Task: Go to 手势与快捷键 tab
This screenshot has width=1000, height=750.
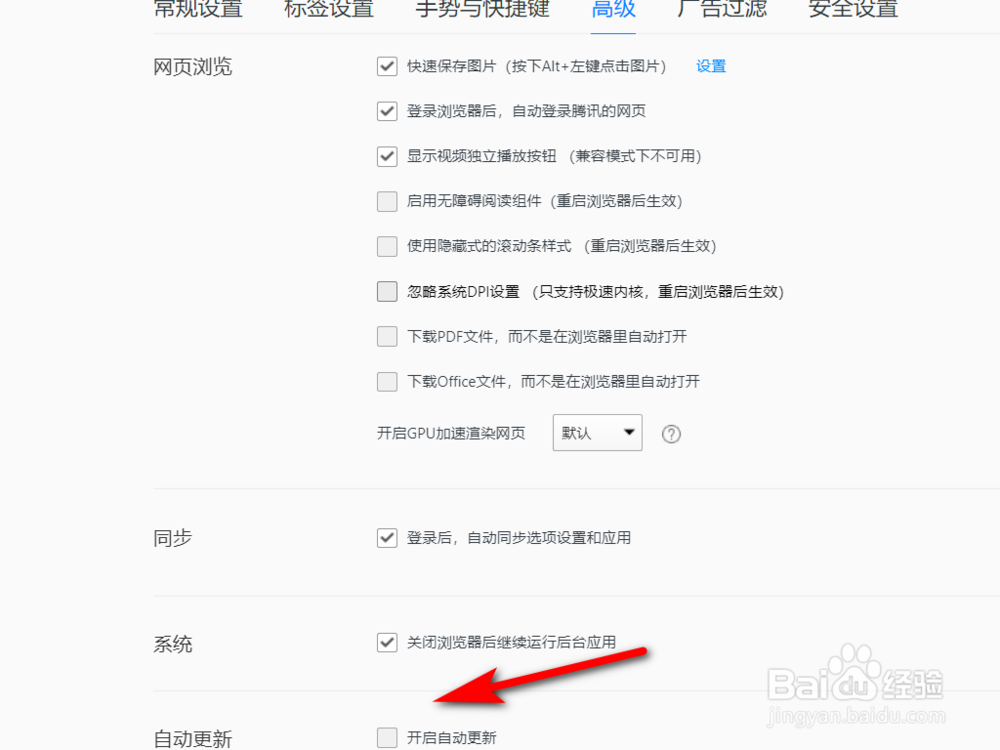Action: [483, 9]
